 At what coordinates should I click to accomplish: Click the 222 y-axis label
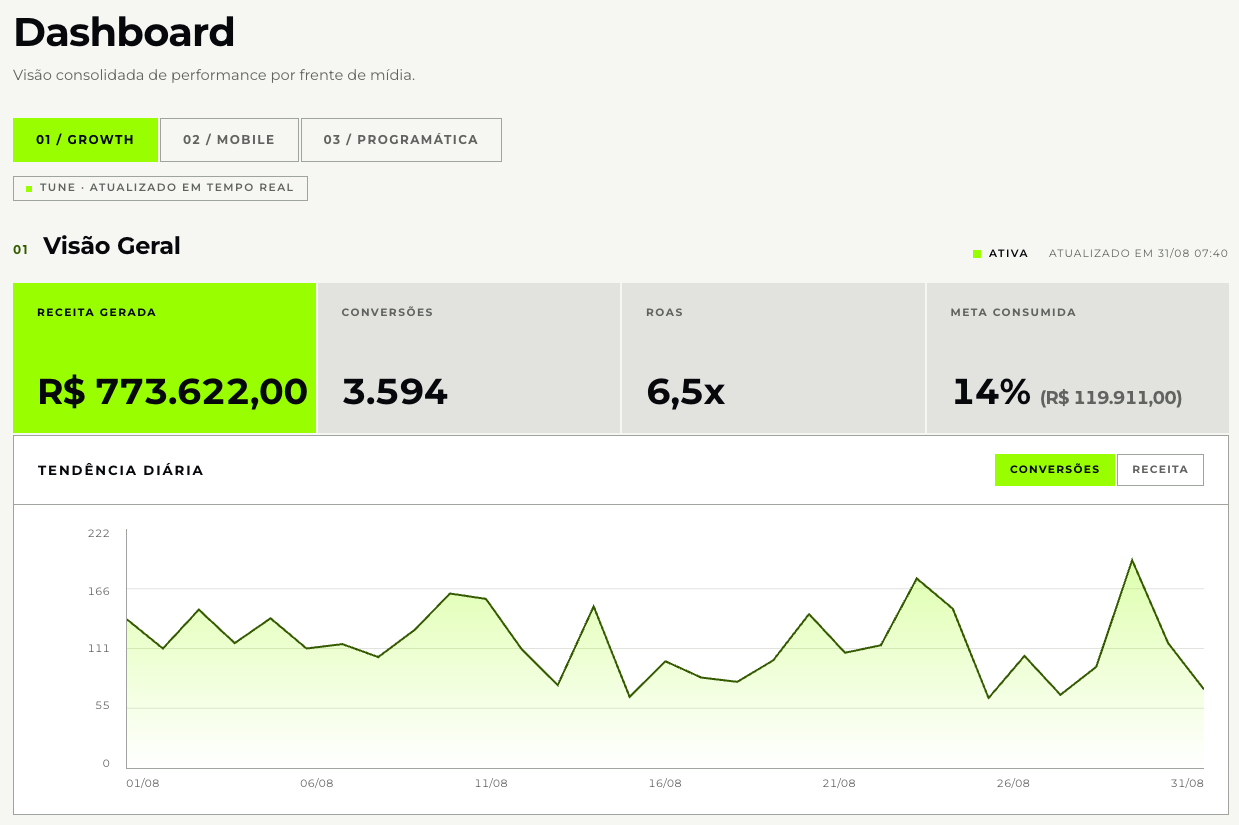99,533
